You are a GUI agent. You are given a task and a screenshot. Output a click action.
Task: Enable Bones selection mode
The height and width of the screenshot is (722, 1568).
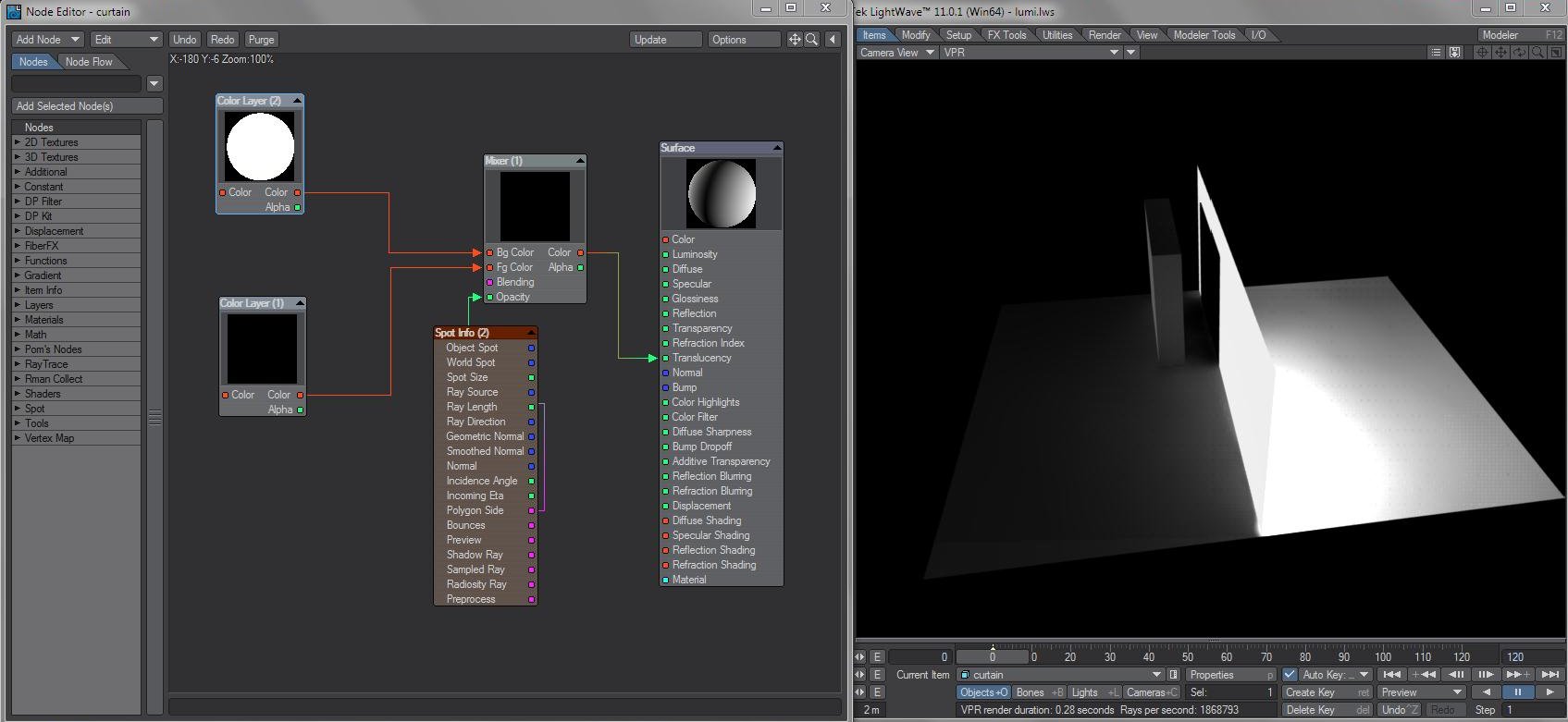point(1038,692)
